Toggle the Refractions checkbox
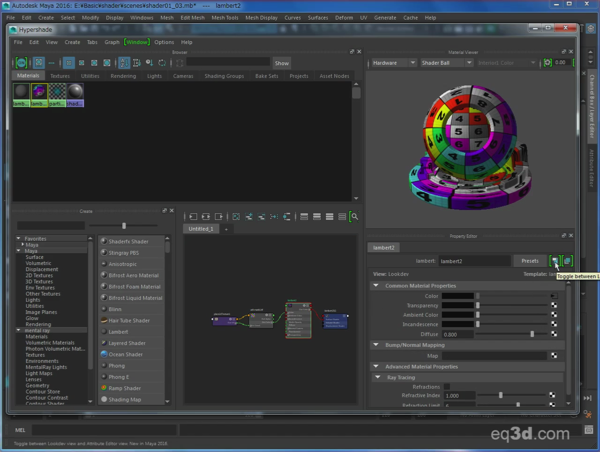Screen dimensions: 600x452 [x=446, y=386]
